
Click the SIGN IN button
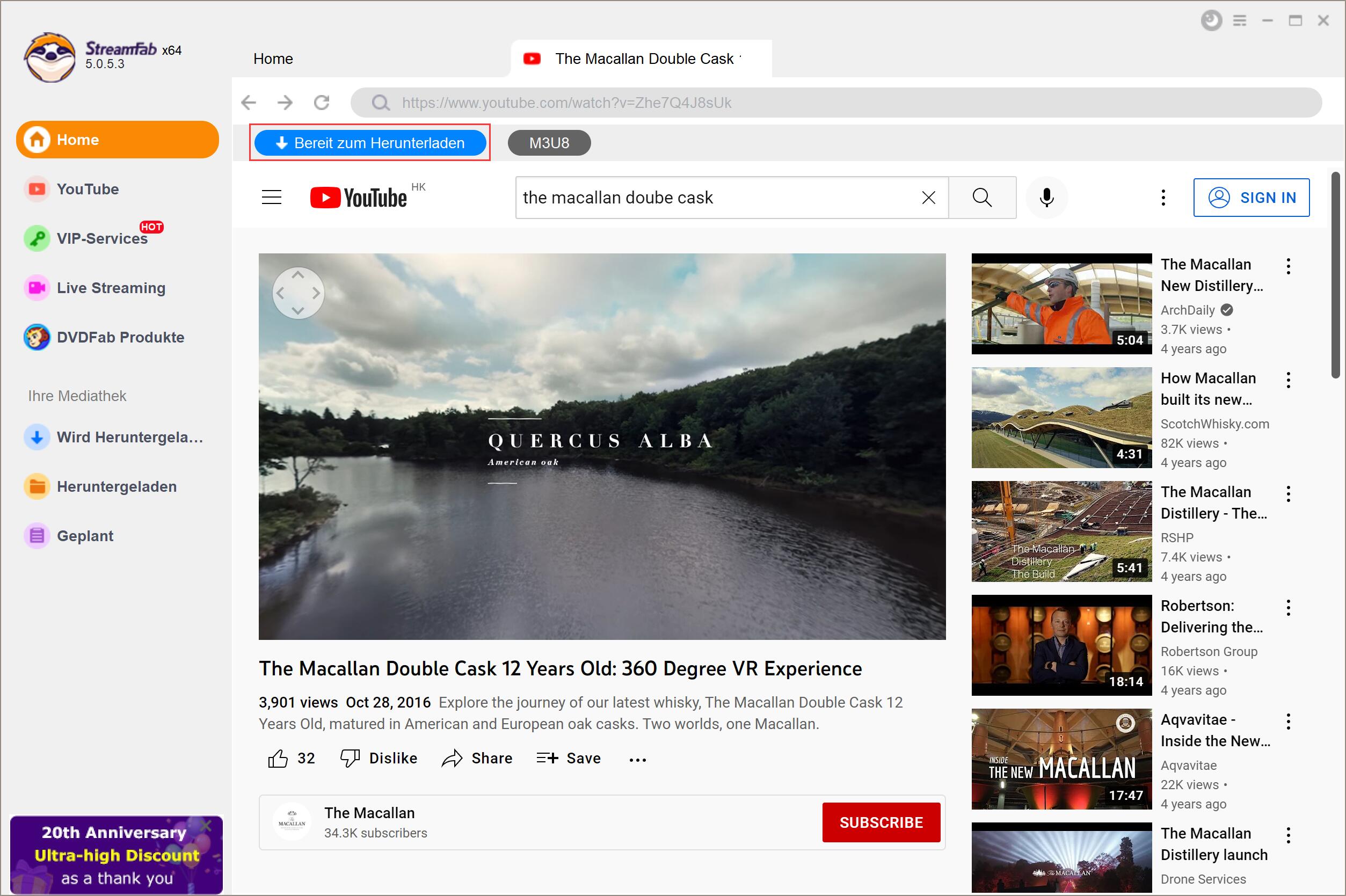point(1251,198)
